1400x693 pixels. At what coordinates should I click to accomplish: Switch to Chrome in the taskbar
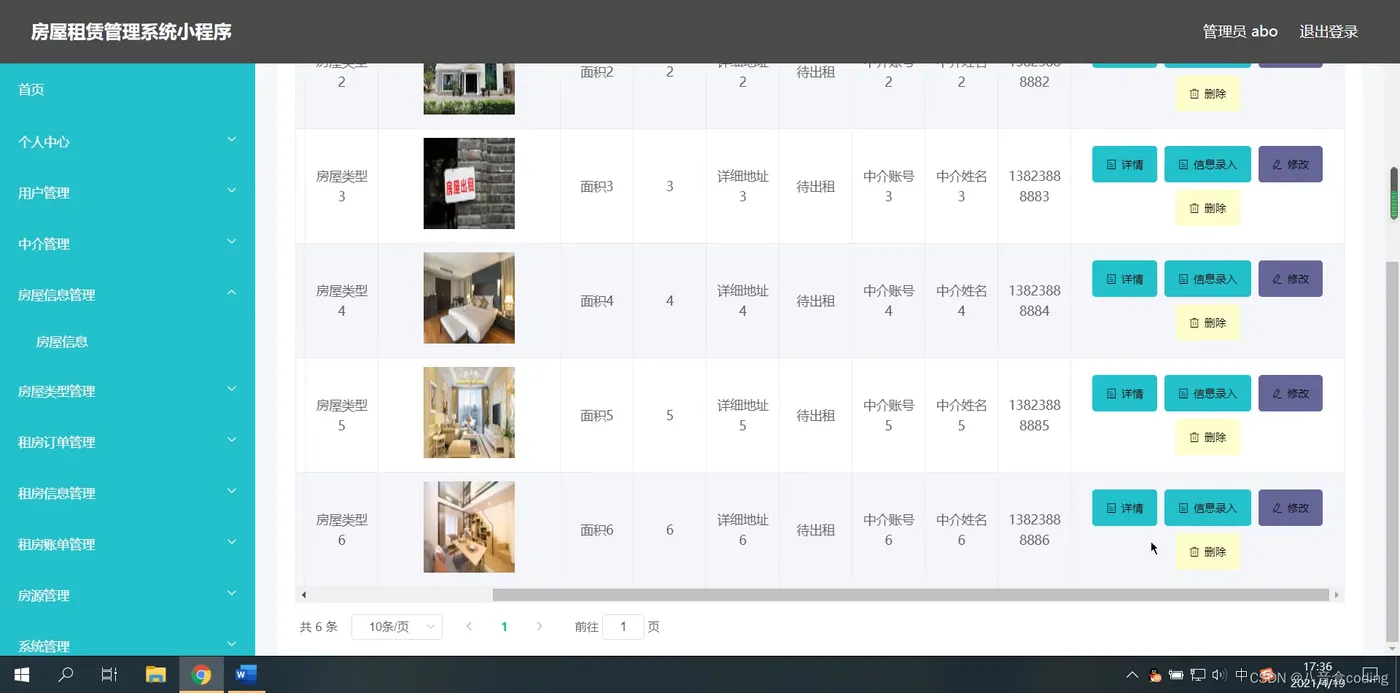pos(201,674)
